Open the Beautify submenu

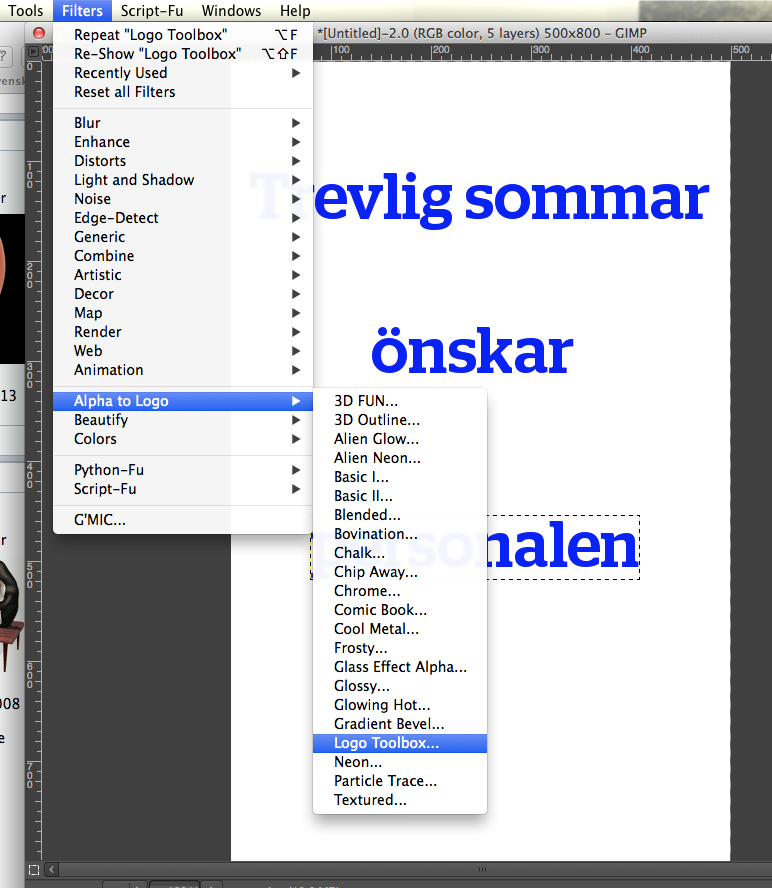click(183, 420)
